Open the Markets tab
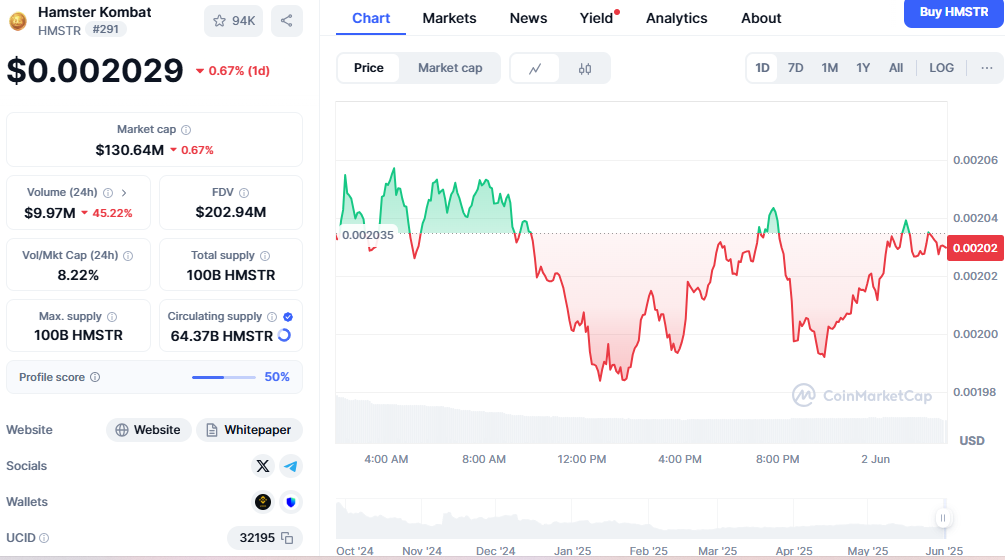Viewport: 1005px width, 560px height. [449, 18]
